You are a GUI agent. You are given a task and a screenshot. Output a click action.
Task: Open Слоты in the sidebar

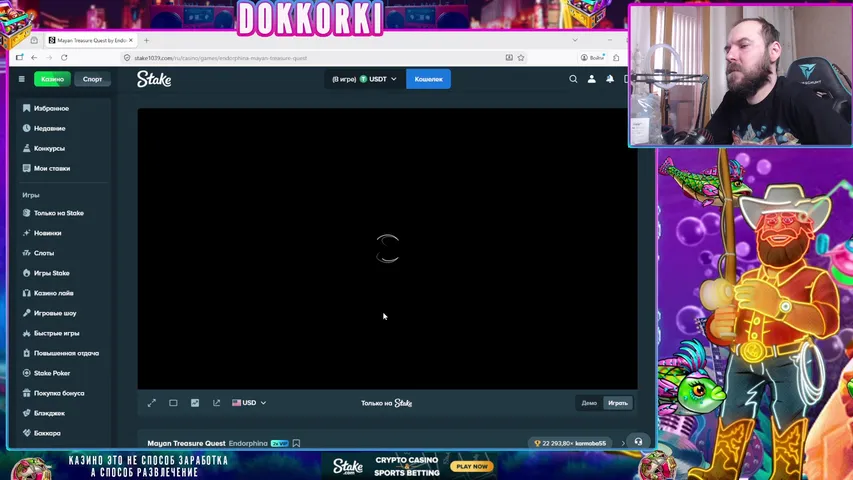44,253
